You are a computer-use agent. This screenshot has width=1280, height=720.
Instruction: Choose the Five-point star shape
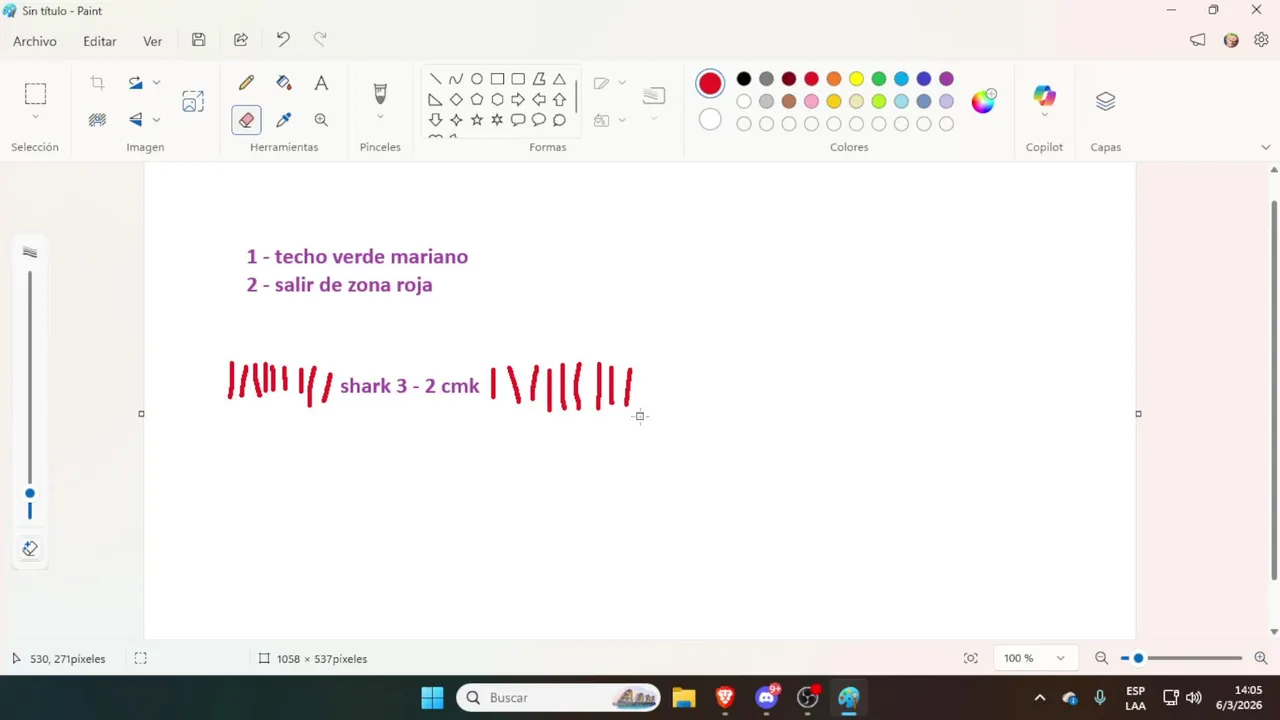point(477,120)
